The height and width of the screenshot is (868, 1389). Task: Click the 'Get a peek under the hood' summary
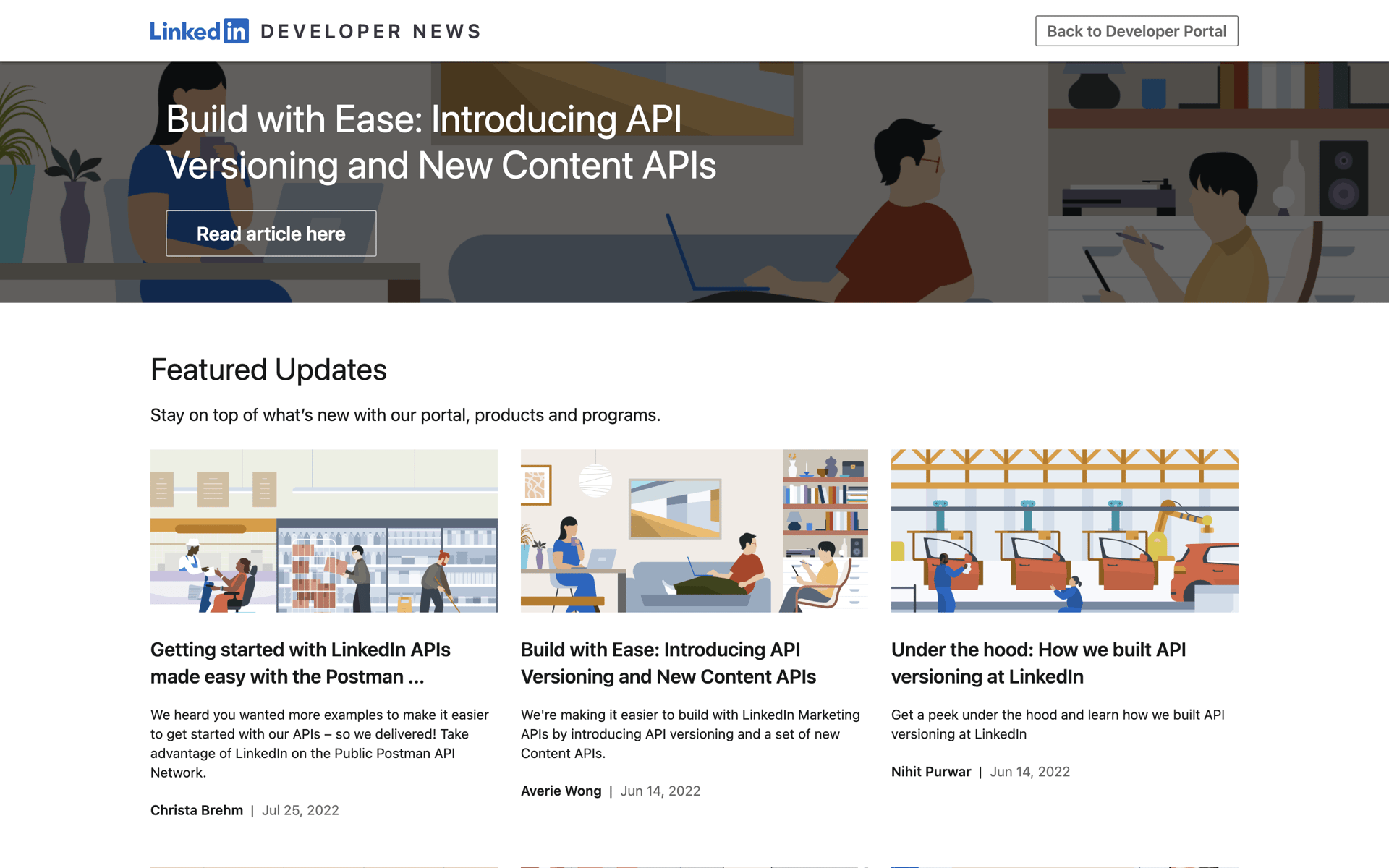(x=1058, y=724)
